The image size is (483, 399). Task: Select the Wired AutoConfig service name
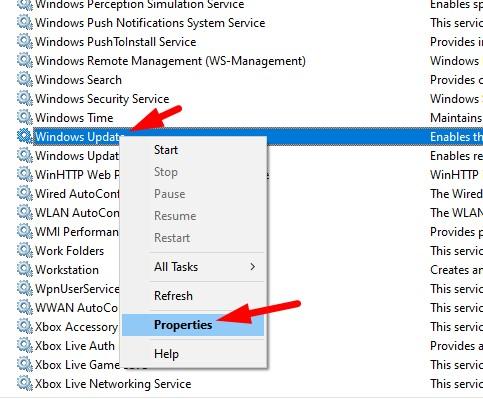[x=77, y=194]
